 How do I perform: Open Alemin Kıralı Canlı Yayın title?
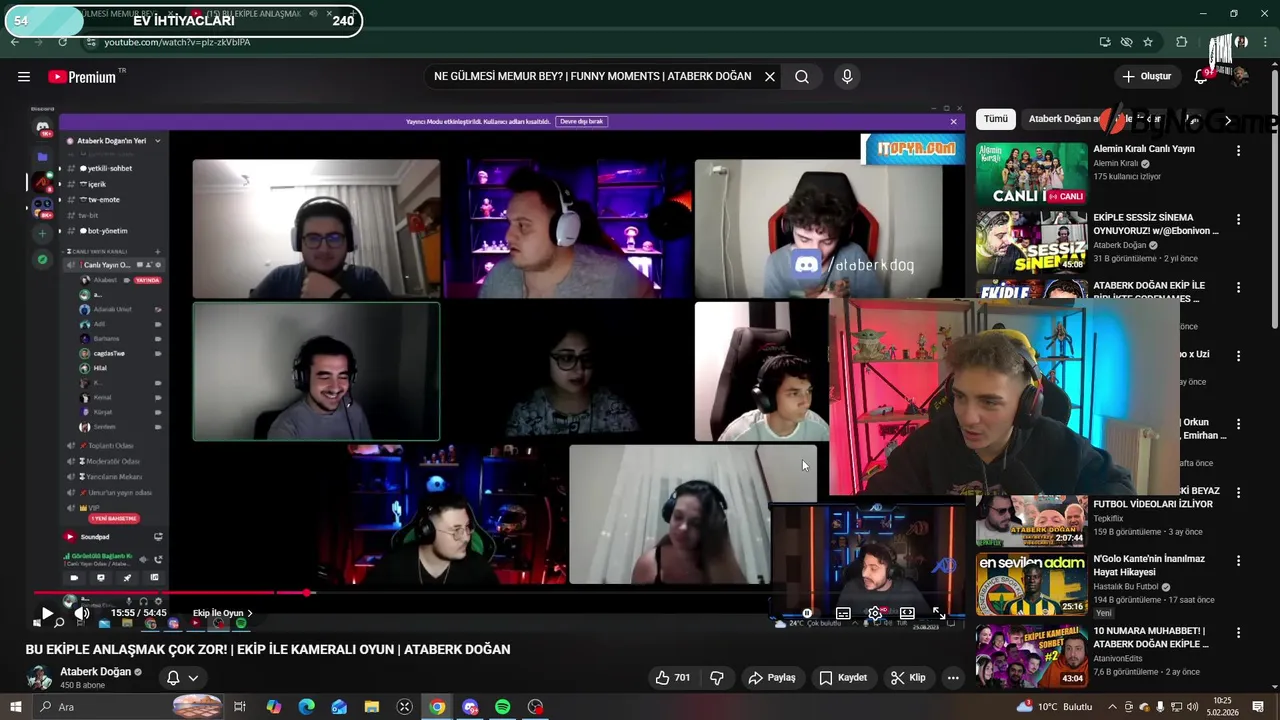1144,149
